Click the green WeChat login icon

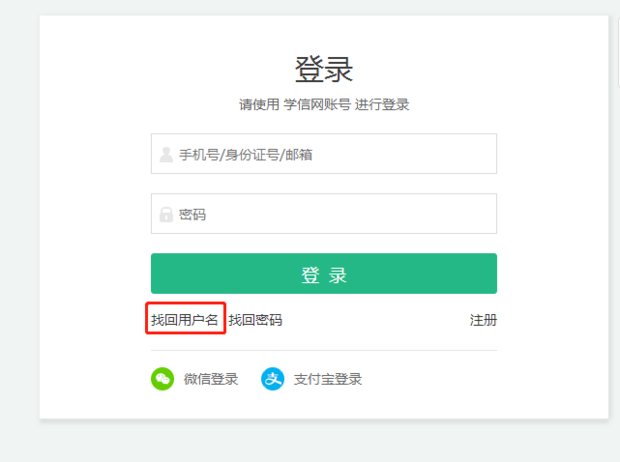[163, 379]
